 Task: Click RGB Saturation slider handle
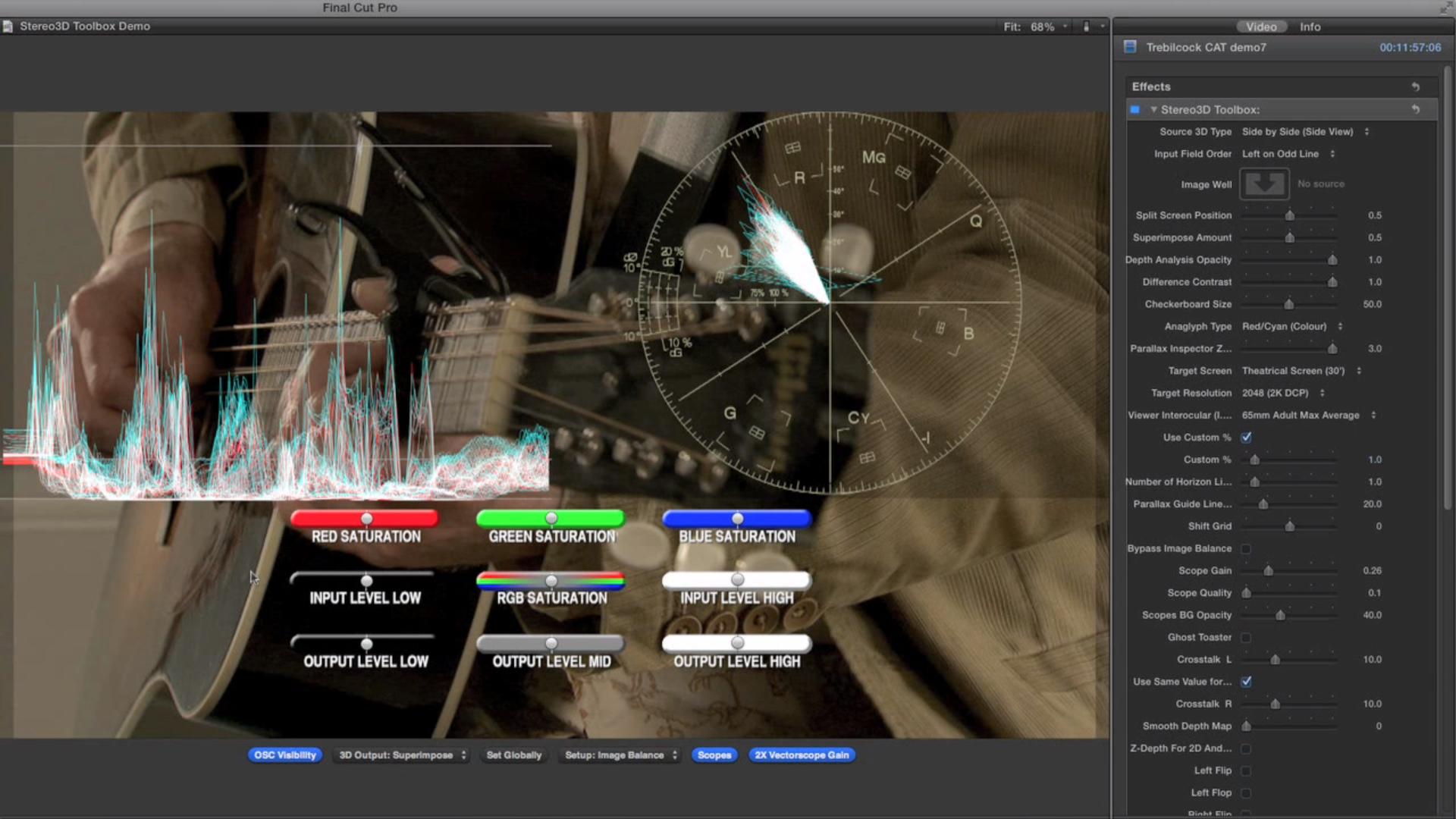point(551,581)
